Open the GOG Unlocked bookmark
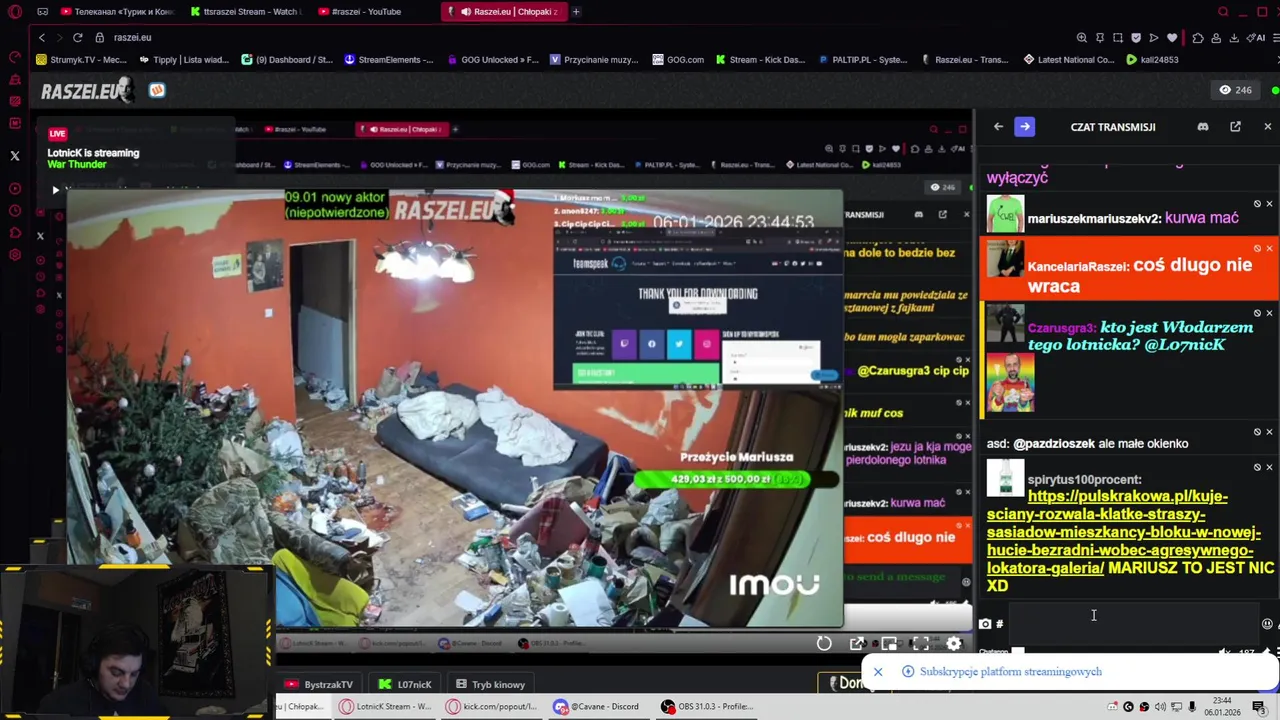1280x720 pixels. coord(492,60)
